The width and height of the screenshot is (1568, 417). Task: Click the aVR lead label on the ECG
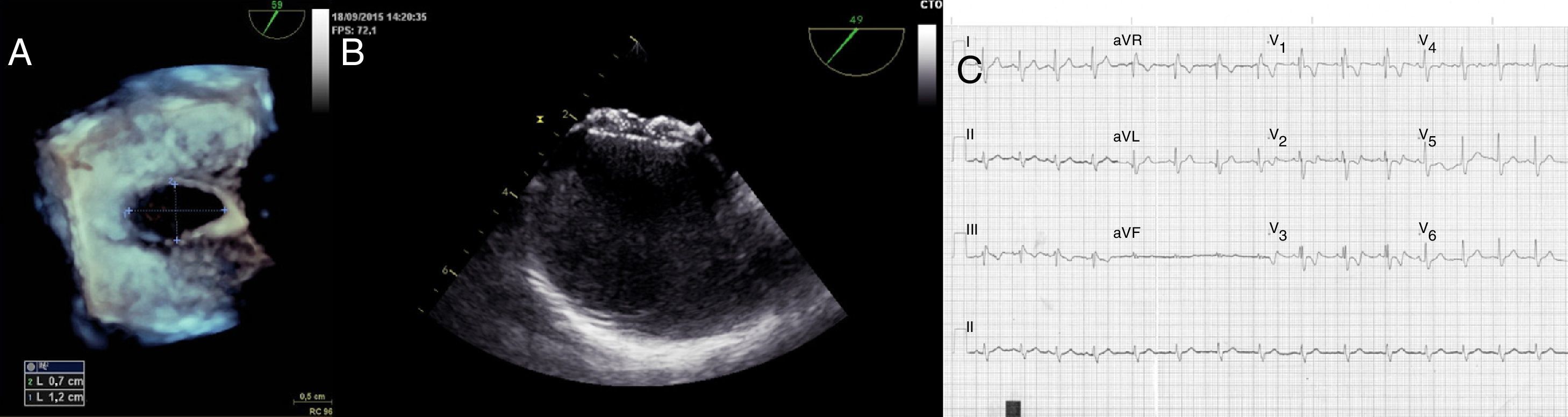click(x=1127, y=41)
